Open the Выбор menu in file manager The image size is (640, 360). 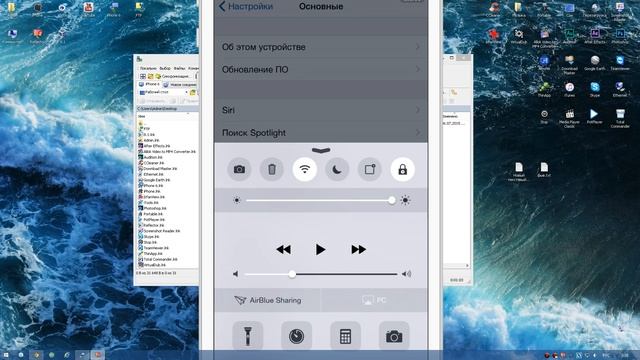pyautogui.click(x=165, y=68)
